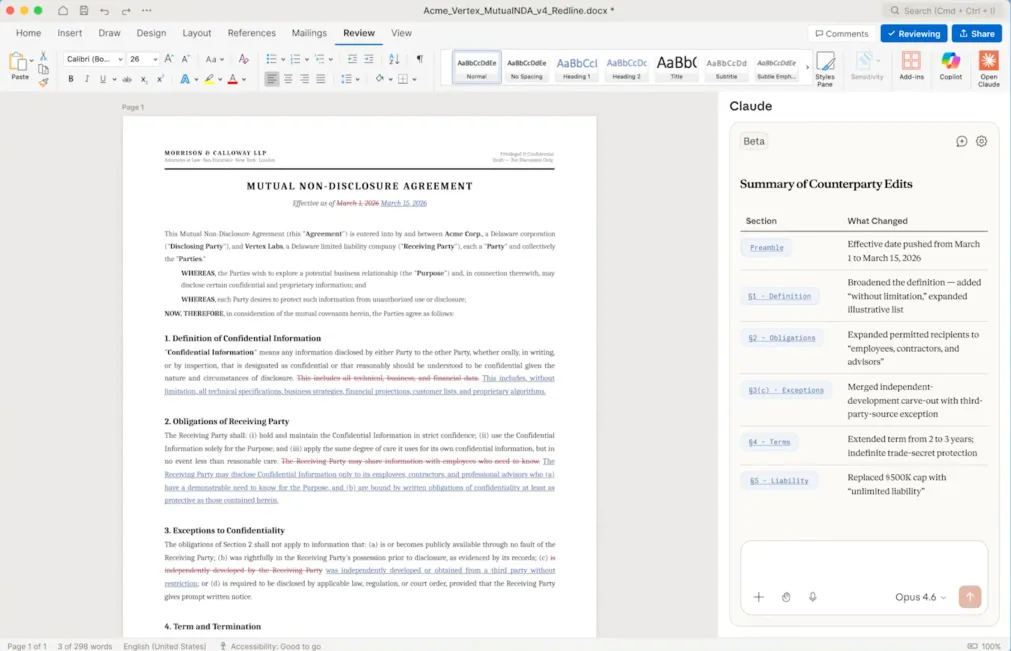Click the hand icon in Claude input
This screenshot has width=1011, height=651.
(786, 597)
